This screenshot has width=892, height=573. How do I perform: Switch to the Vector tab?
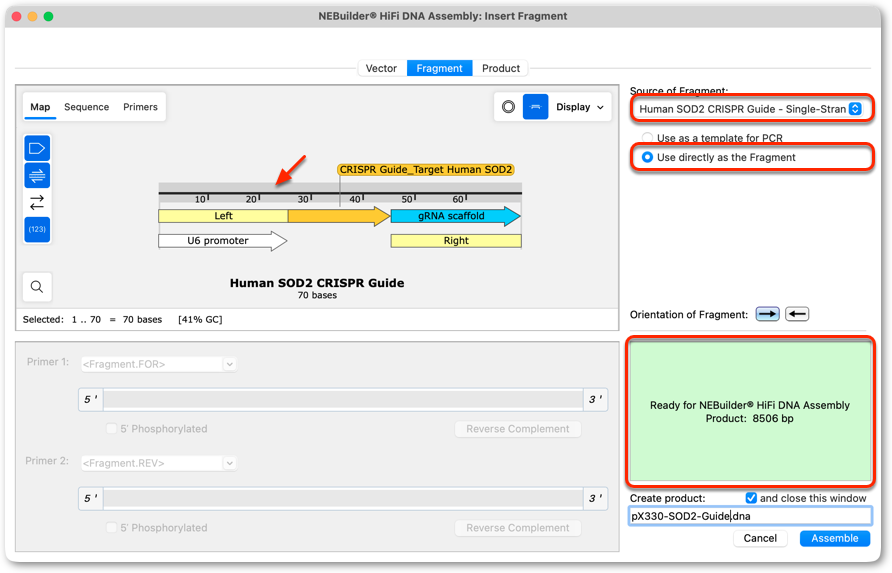(381, 68)
